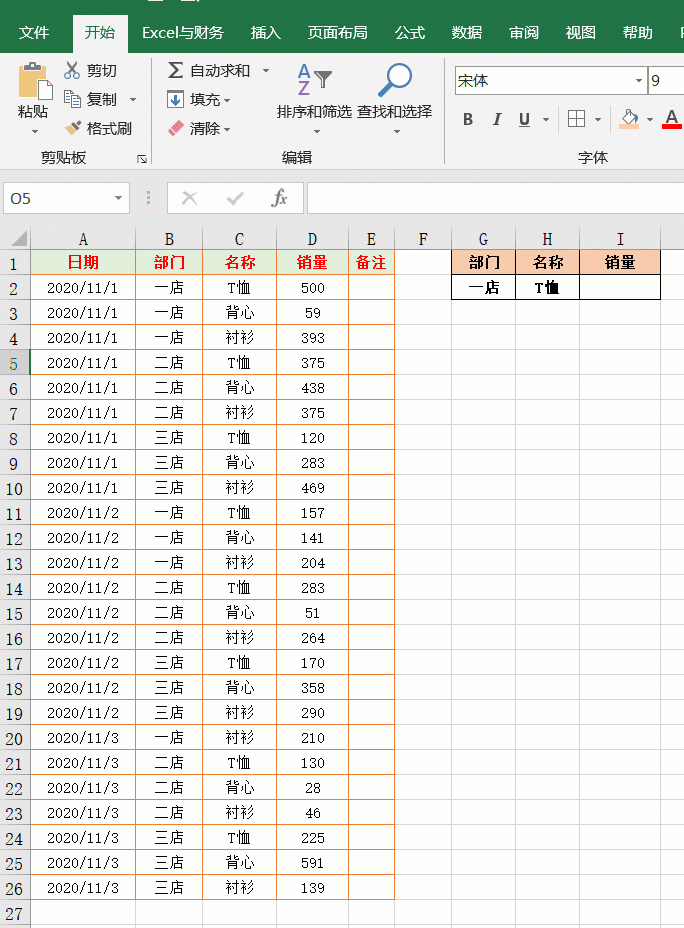684x928 pixels.
Task: Switch to the 公式 Formulas tab
Action: tap(409, 33)
